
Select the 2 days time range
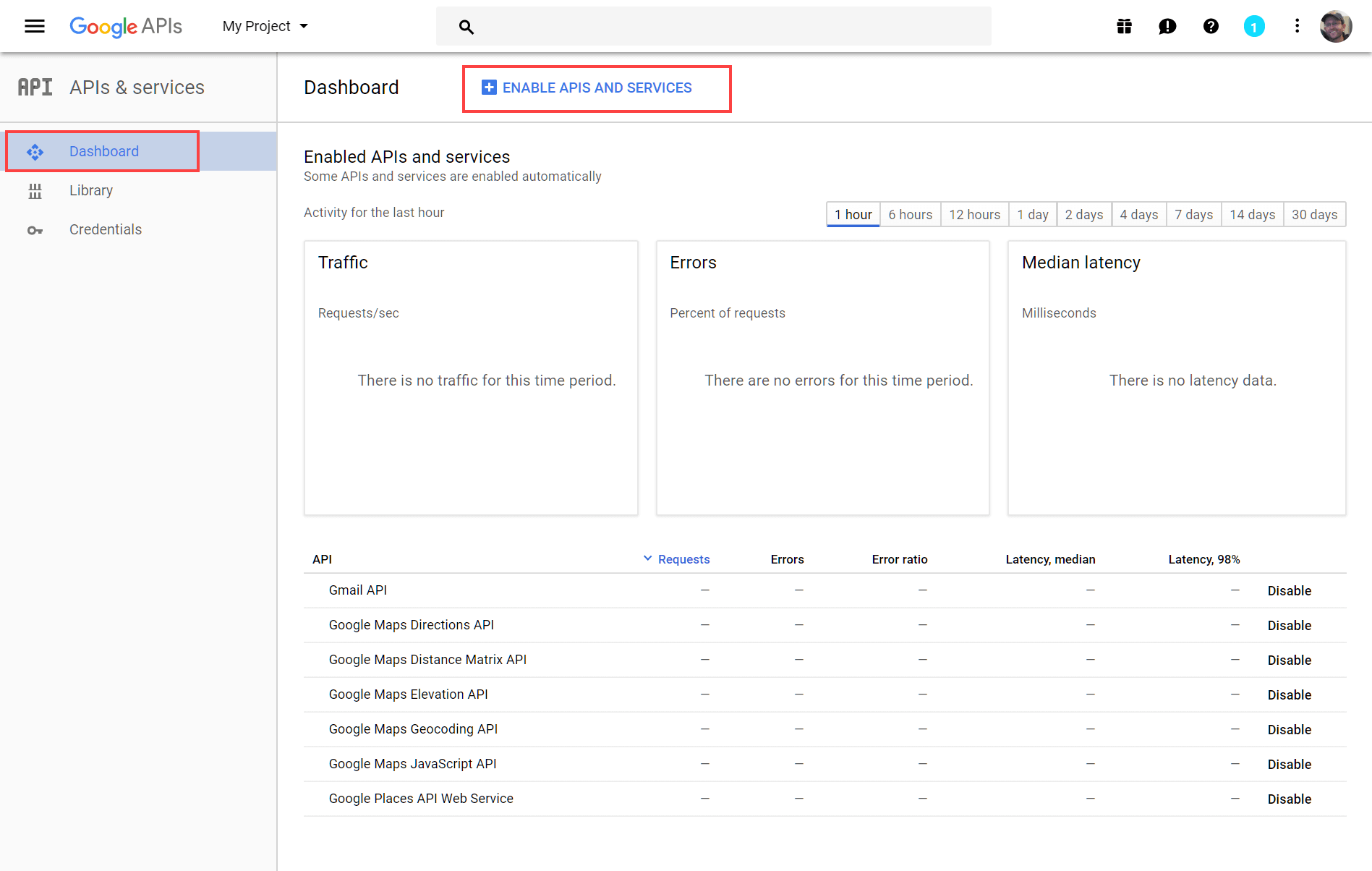point(1084,215)
